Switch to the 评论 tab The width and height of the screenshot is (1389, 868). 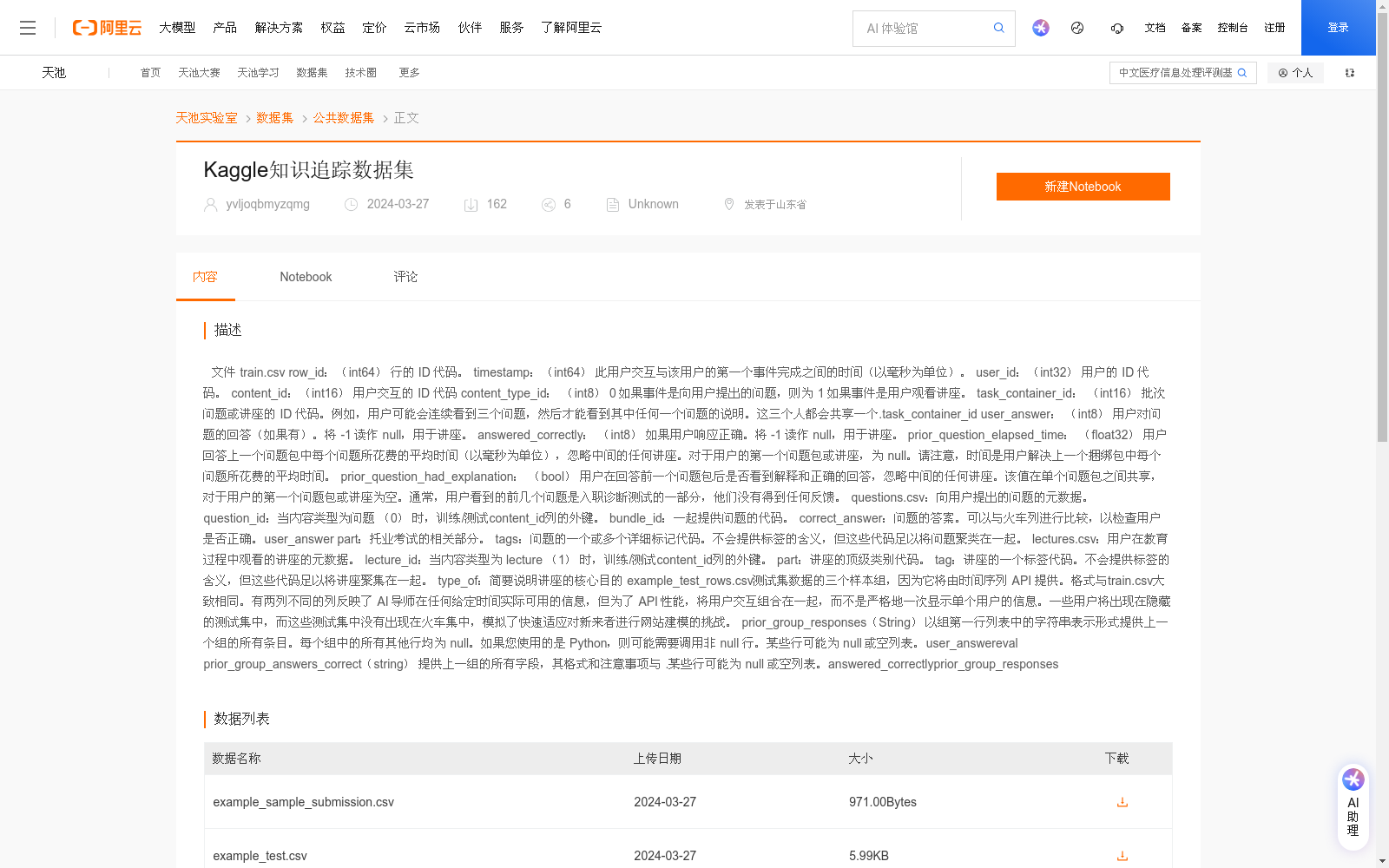click(405, 277)
